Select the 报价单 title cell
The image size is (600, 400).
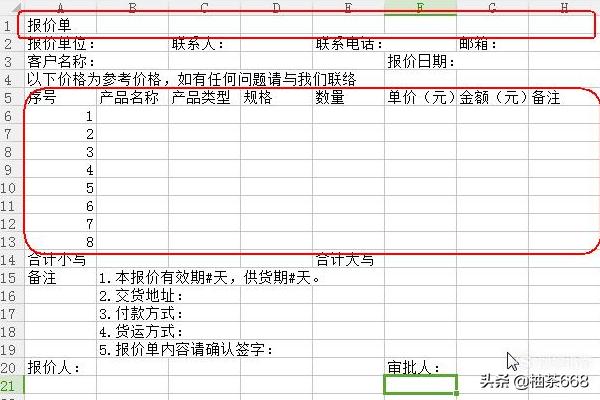point(49,25)
